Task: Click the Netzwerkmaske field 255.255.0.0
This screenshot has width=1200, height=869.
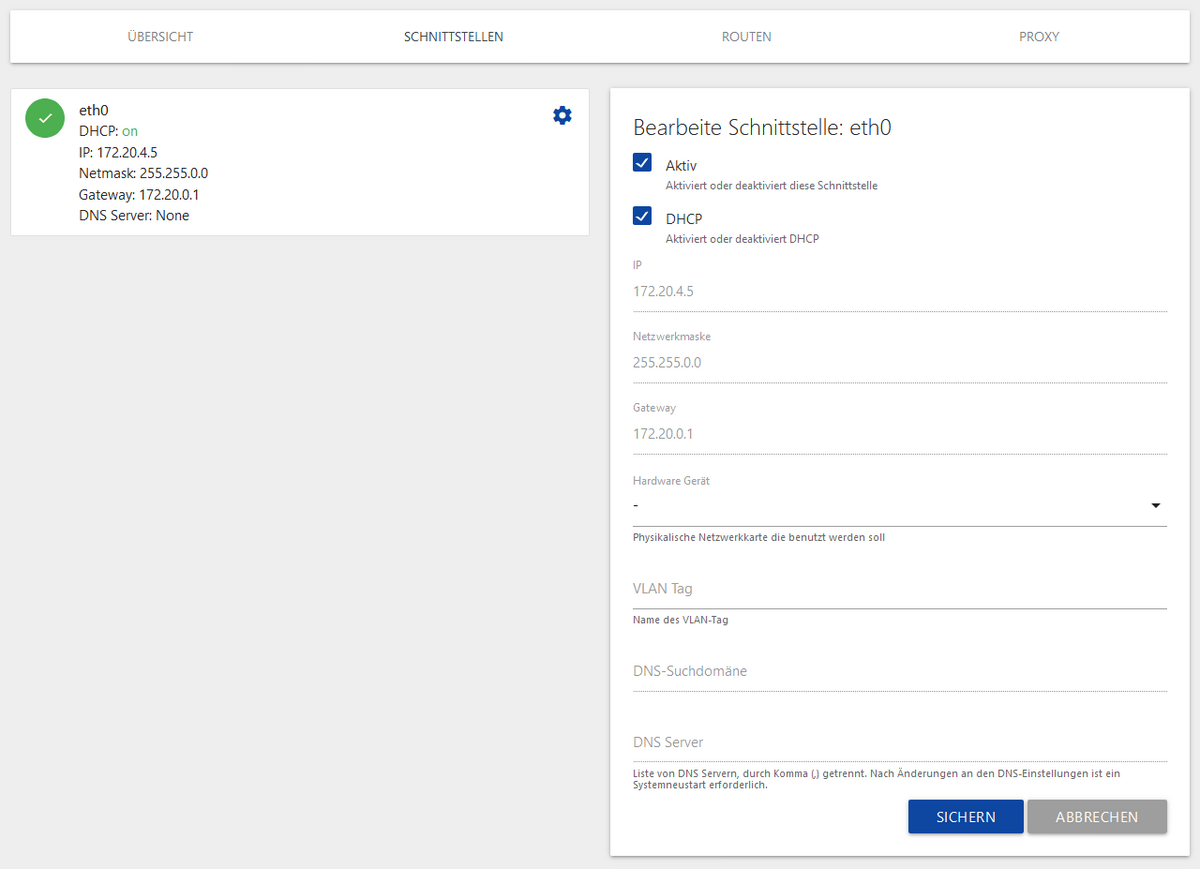Action: [900, 363]
